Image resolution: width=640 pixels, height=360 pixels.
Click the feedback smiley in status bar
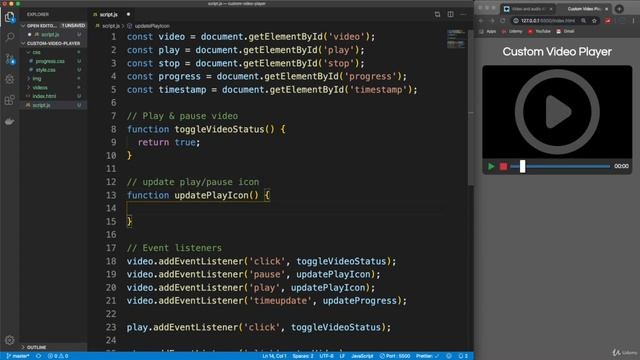tap(449, 356)
